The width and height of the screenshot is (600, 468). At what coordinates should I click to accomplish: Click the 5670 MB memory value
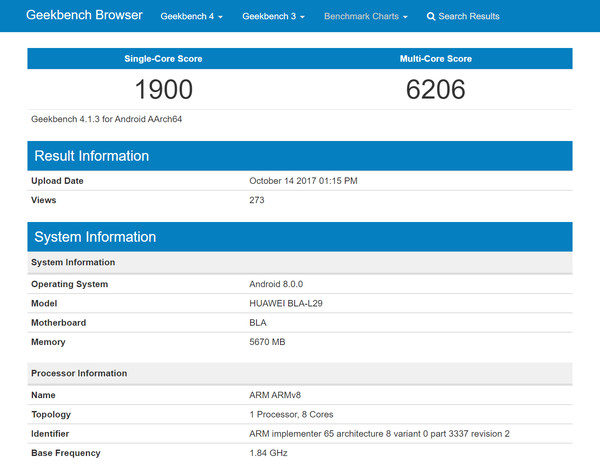[267, 342]
